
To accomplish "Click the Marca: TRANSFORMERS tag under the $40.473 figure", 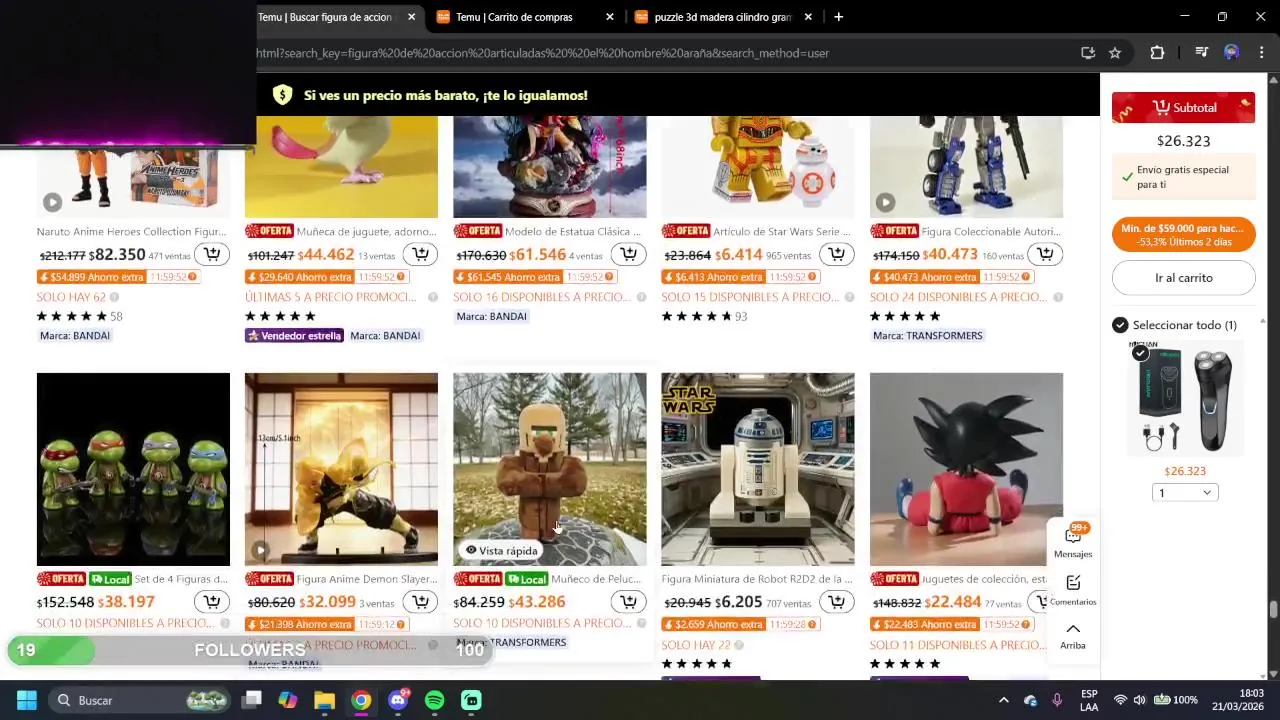I will 928,336.
